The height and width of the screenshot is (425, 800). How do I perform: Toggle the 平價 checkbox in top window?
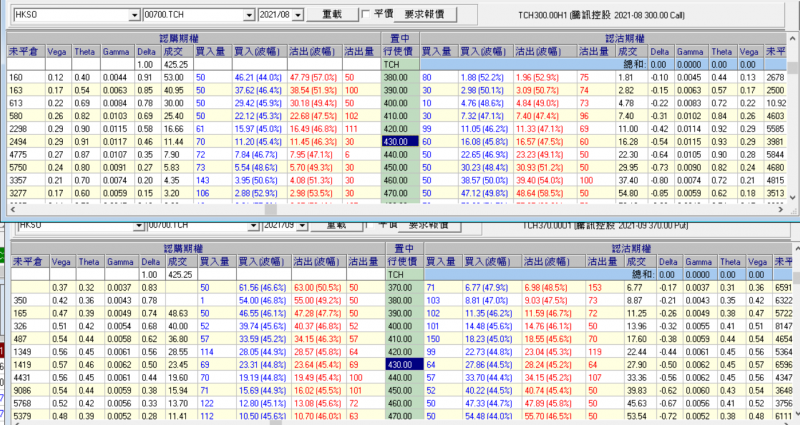366,15
